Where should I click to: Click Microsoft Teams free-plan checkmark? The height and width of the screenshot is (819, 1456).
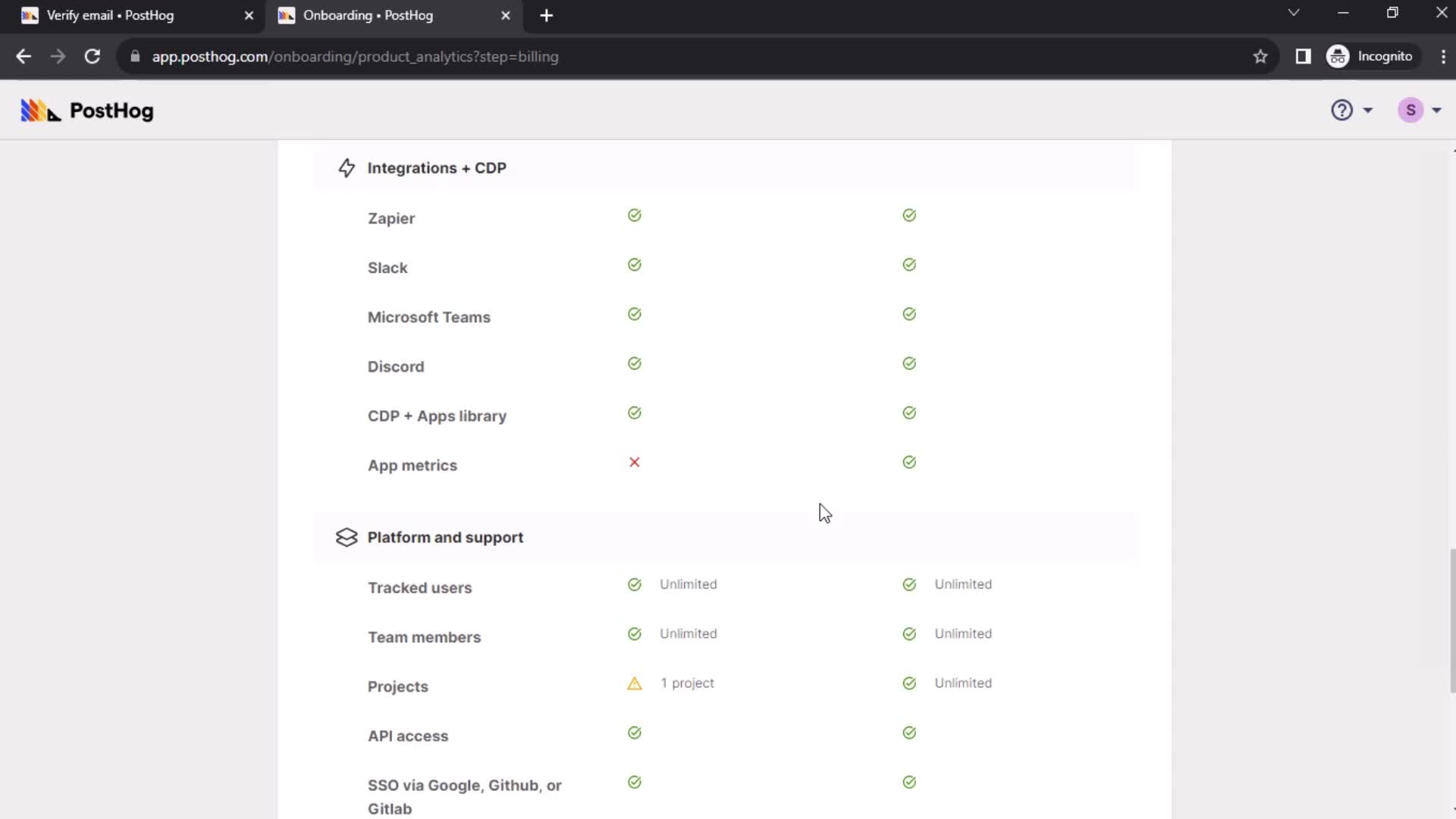(x=635, y=314)
